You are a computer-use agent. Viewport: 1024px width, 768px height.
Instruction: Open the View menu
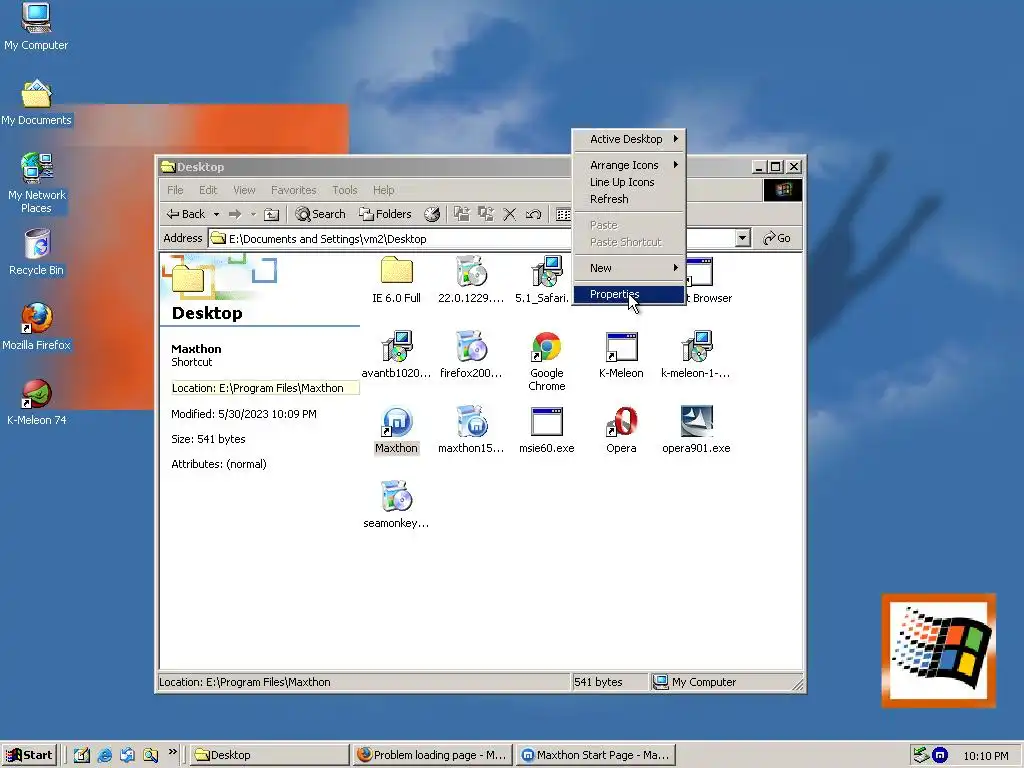pos(244,190)
